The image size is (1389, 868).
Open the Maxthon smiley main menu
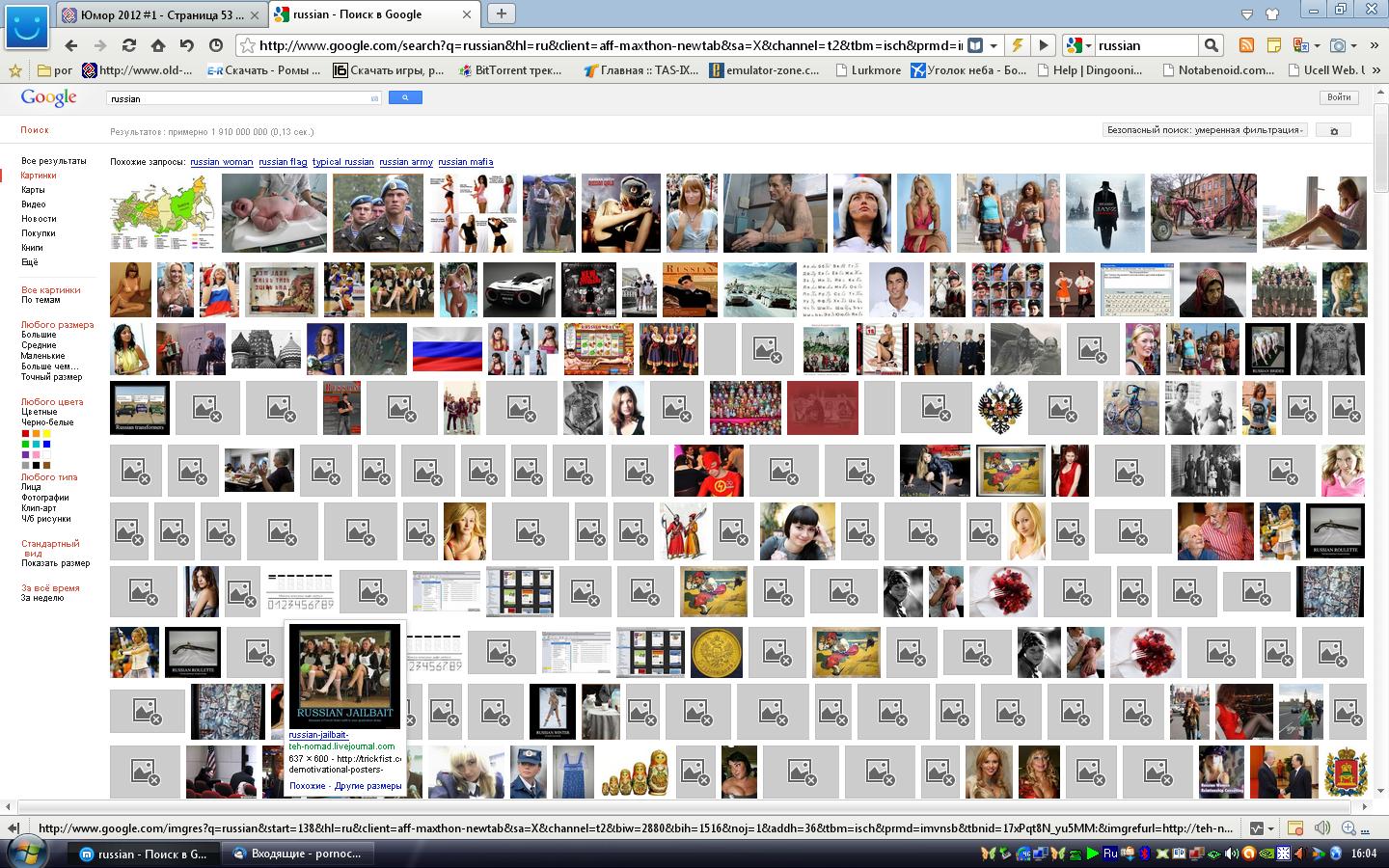click(x=27, y=26)
